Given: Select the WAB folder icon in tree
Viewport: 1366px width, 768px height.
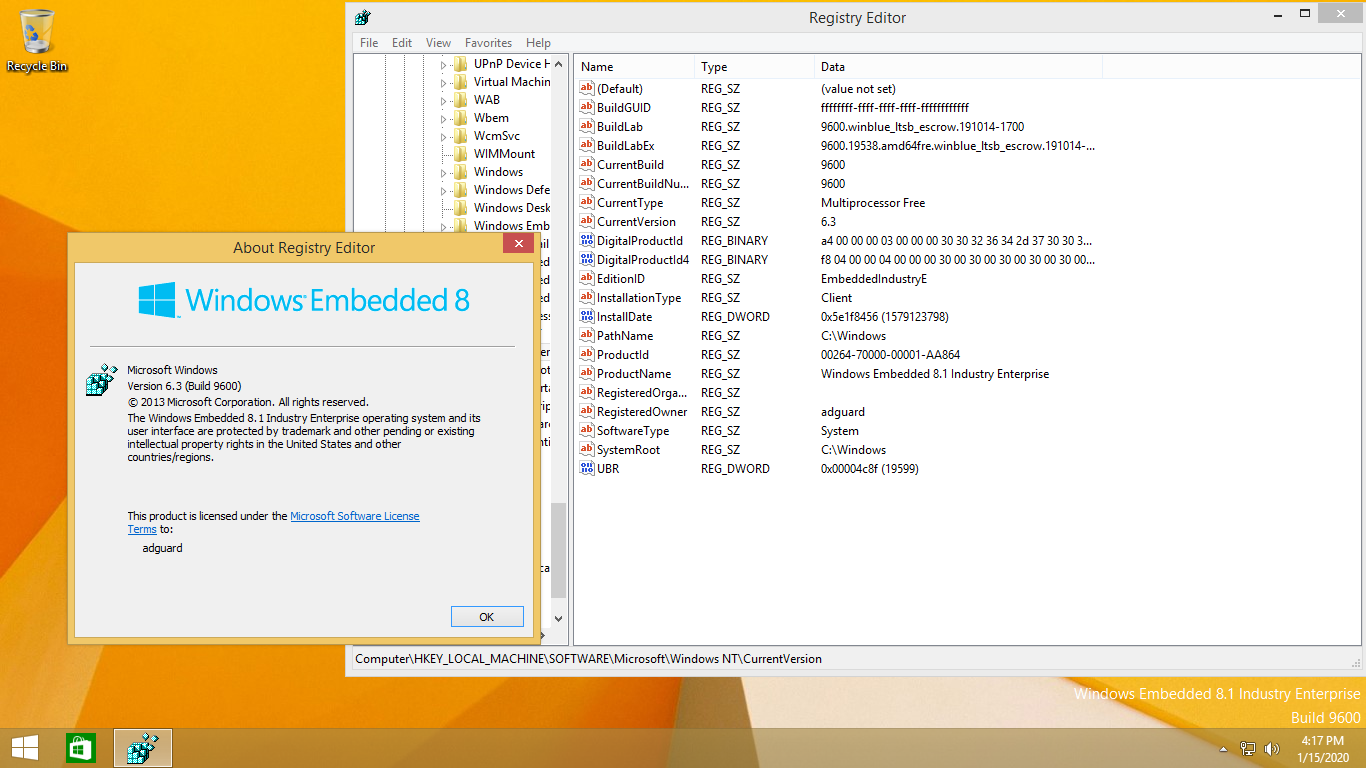Looking at the screenshot, I should (x=460, y=100).
